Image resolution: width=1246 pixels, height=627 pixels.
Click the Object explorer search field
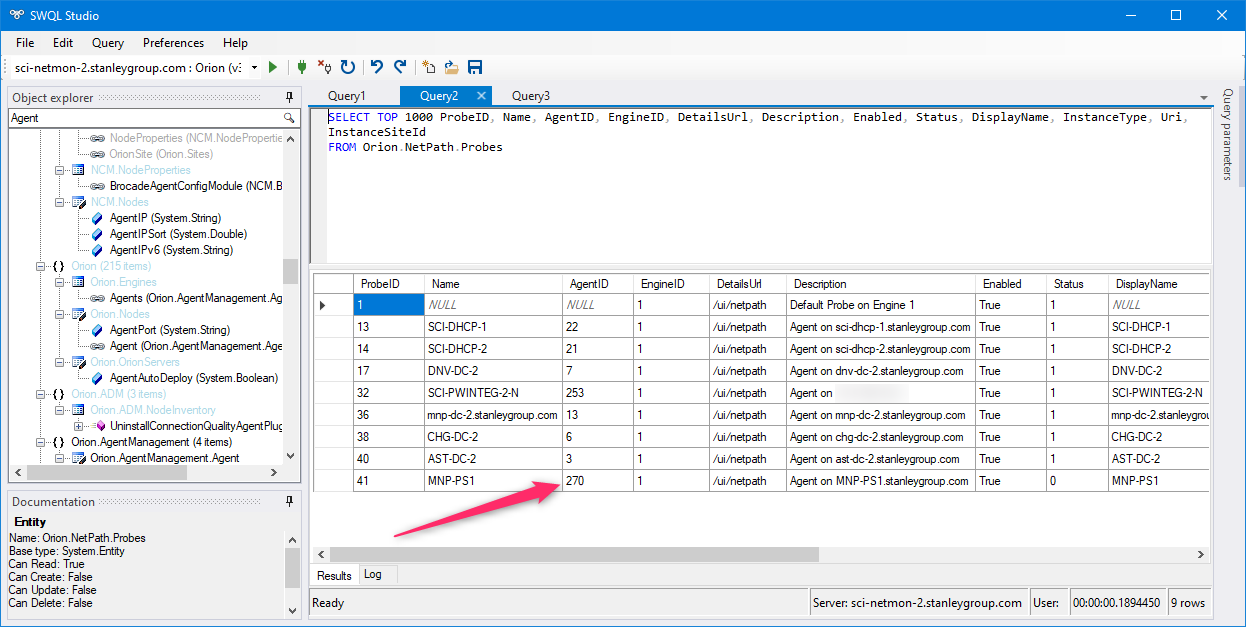pos(144,118)
